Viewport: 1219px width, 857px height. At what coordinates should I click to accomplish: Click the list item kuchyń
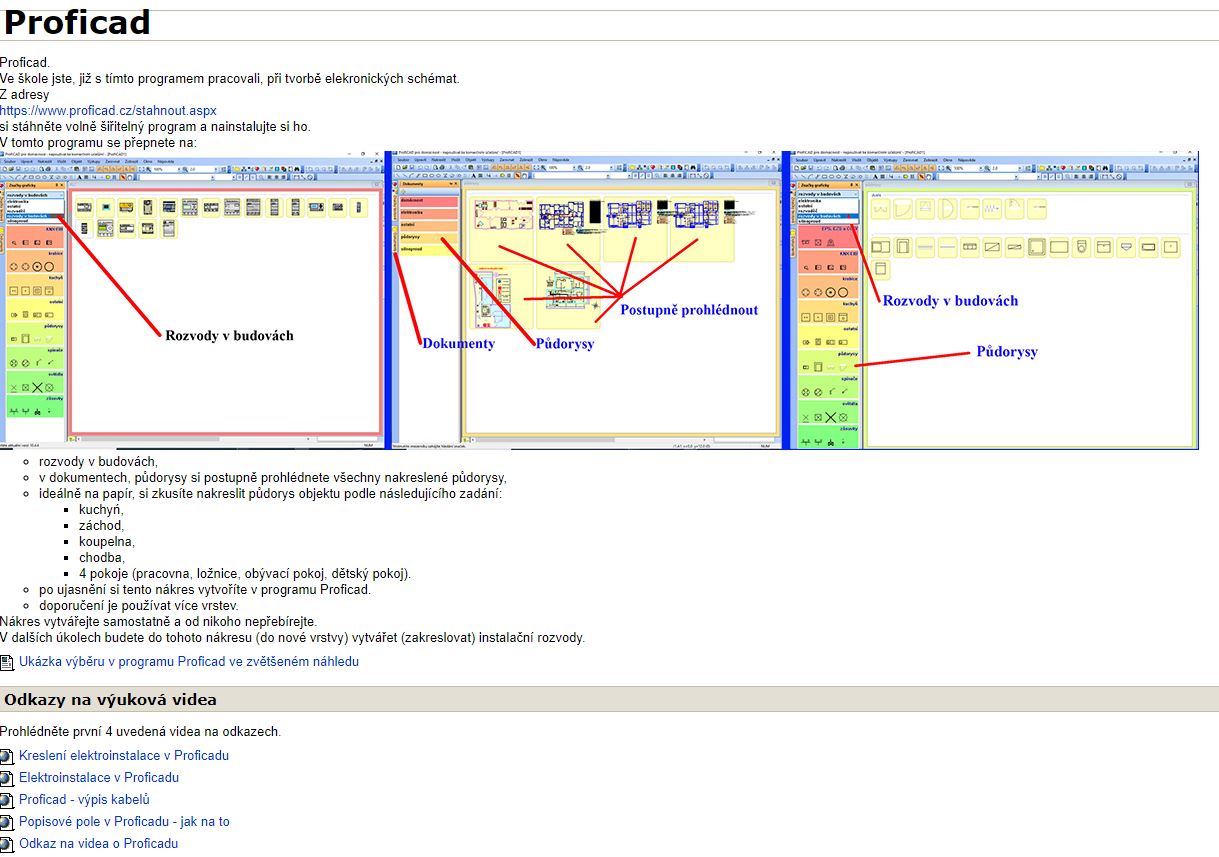coord(101,509)
